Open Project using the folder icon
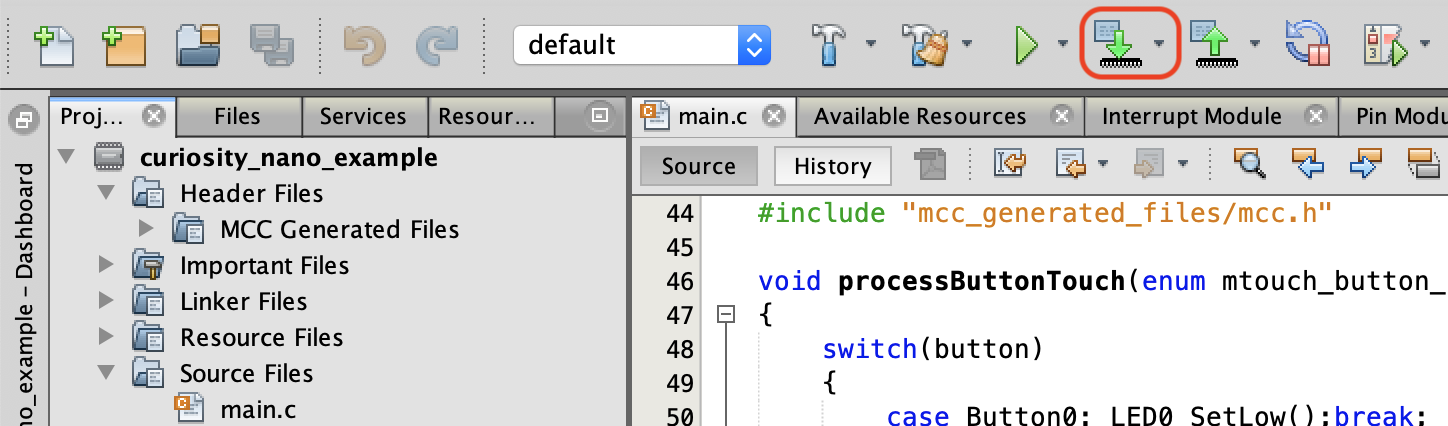This screenshot has height=426, width=1448. tap(197, 45)
